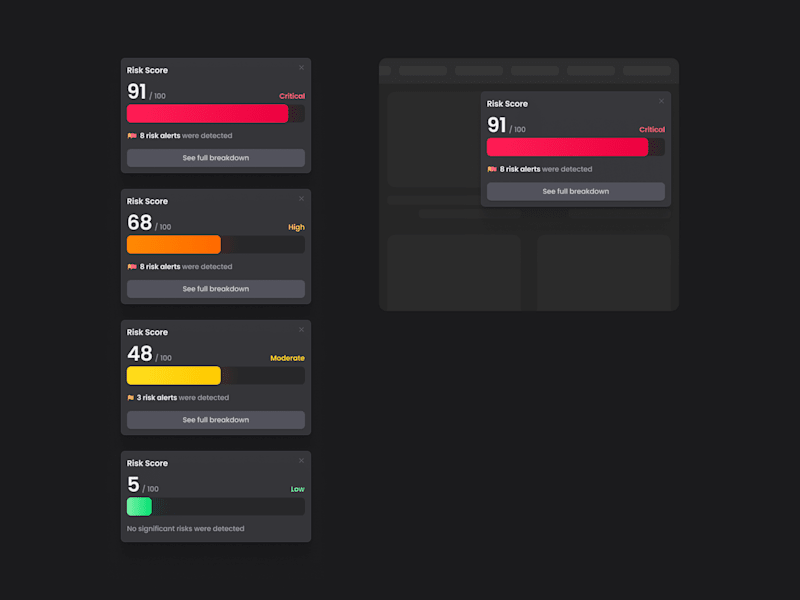The width and height of the screenshot is (800, 600).
Task: Click the score number 68
Action: [139, 222]
